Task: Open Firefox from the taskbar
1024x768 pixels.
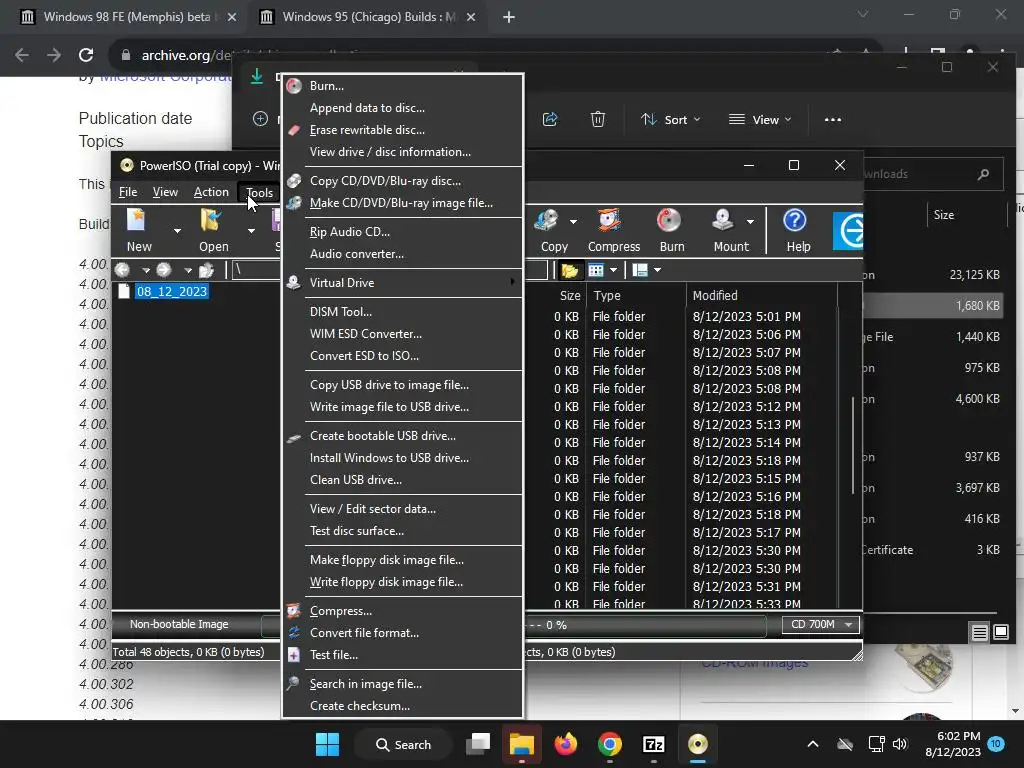Action: pyautogui.click(x=566, y=744)
